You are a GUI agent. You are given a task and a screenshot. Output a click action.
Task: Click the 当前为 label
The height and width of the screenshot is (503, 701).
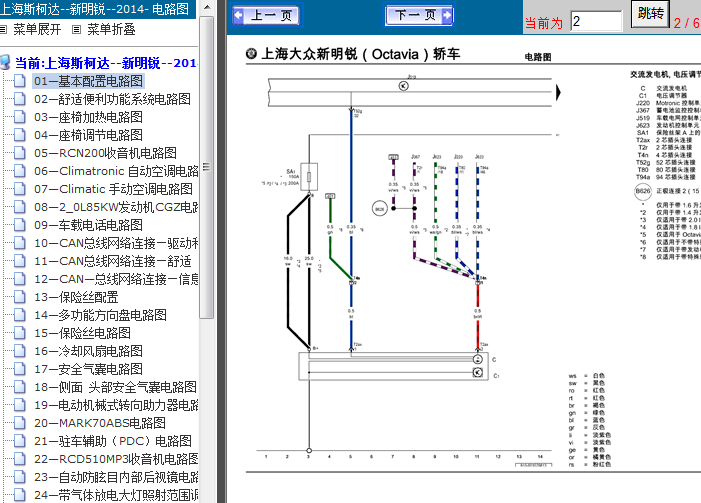(544, 23)
